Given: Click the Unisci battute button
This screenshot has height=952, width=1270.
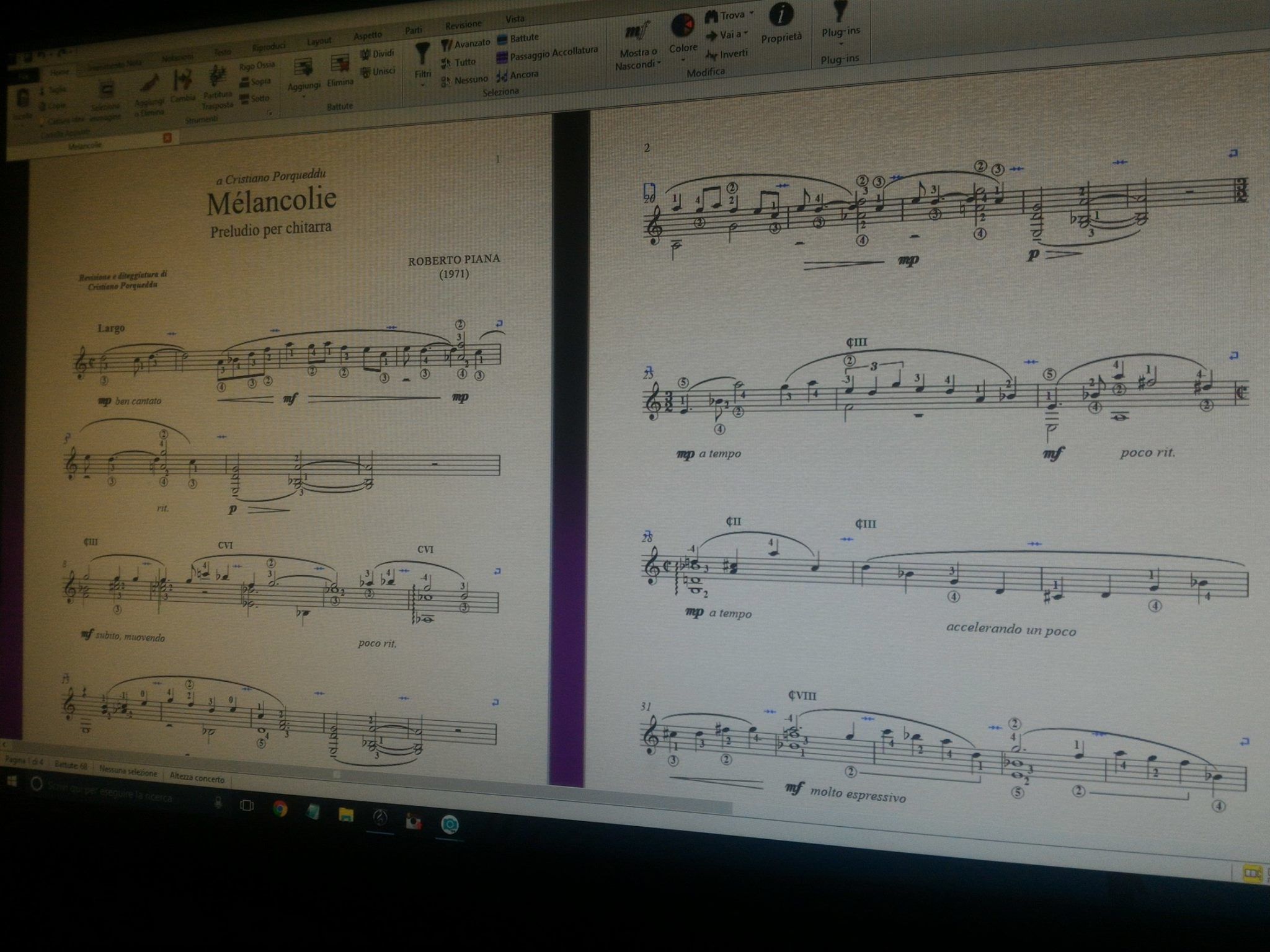Looking at the screenshot, I should pyautogui.click(x=377, y=72).
